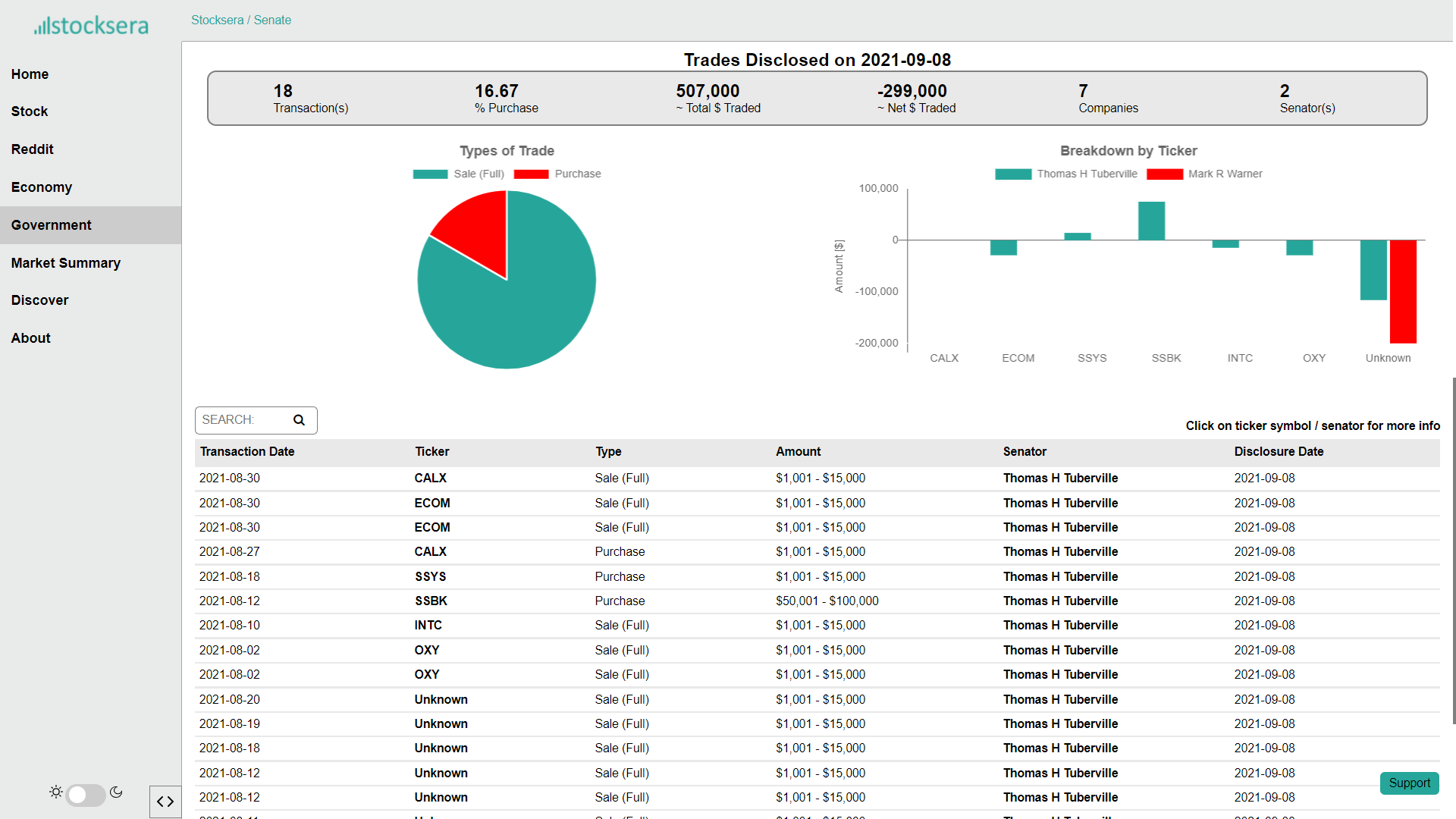Open the Government menu item
1456x819 pixels.
pyautogui.click(x=51, y=225)
